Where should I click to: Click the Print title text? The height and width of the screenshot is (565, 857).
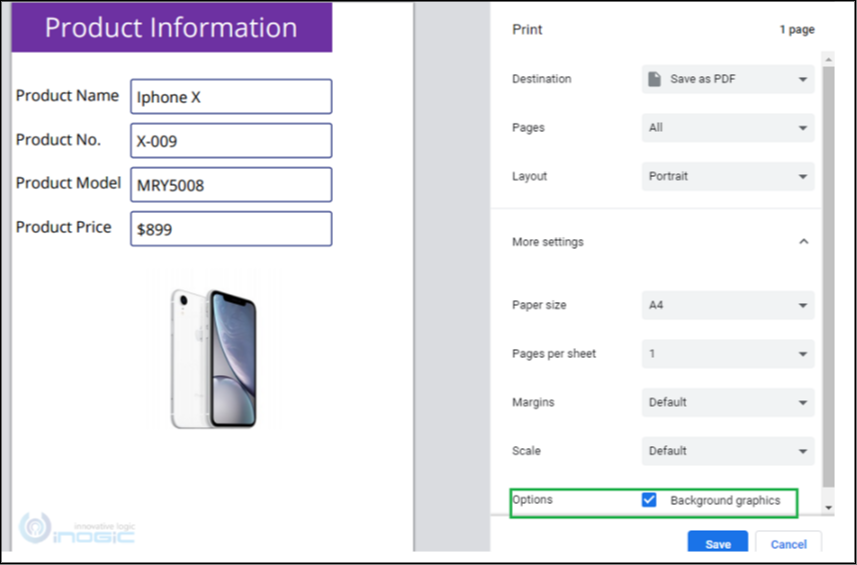click(x=527, y=30)
